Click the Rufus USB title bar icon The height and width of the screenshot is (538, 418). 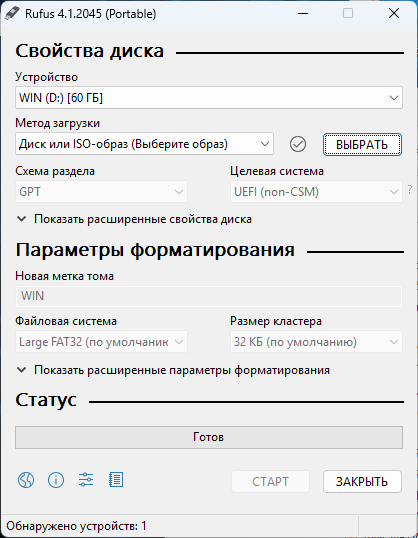click(12, 14)
